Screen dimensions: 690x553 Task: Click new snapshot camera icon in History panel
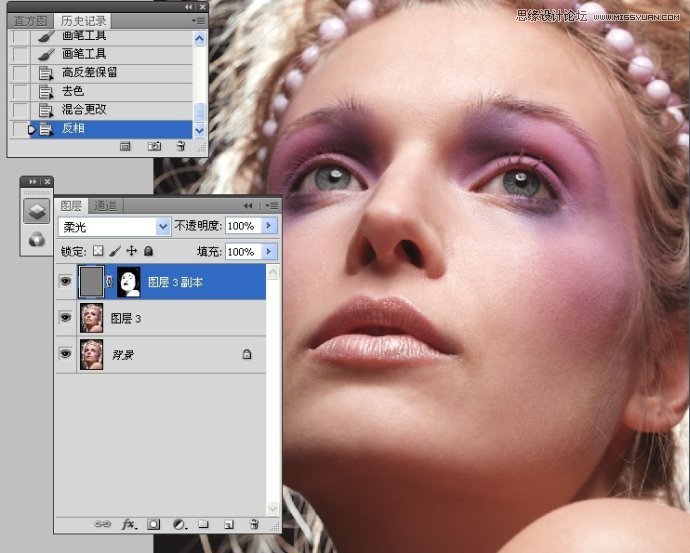pos(154,146)
